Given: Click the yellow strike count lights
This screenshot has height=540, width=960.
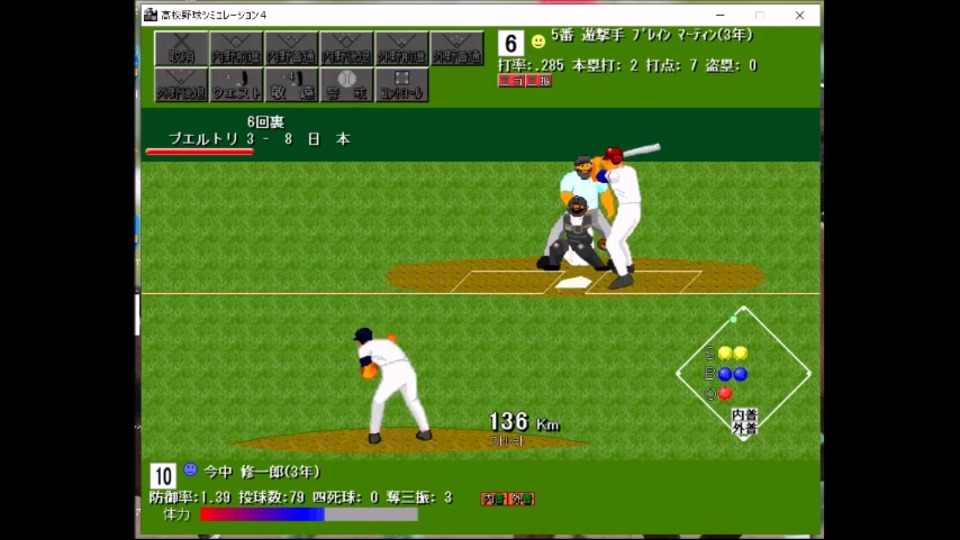Looking at the screenshot, I should [733, 353].
